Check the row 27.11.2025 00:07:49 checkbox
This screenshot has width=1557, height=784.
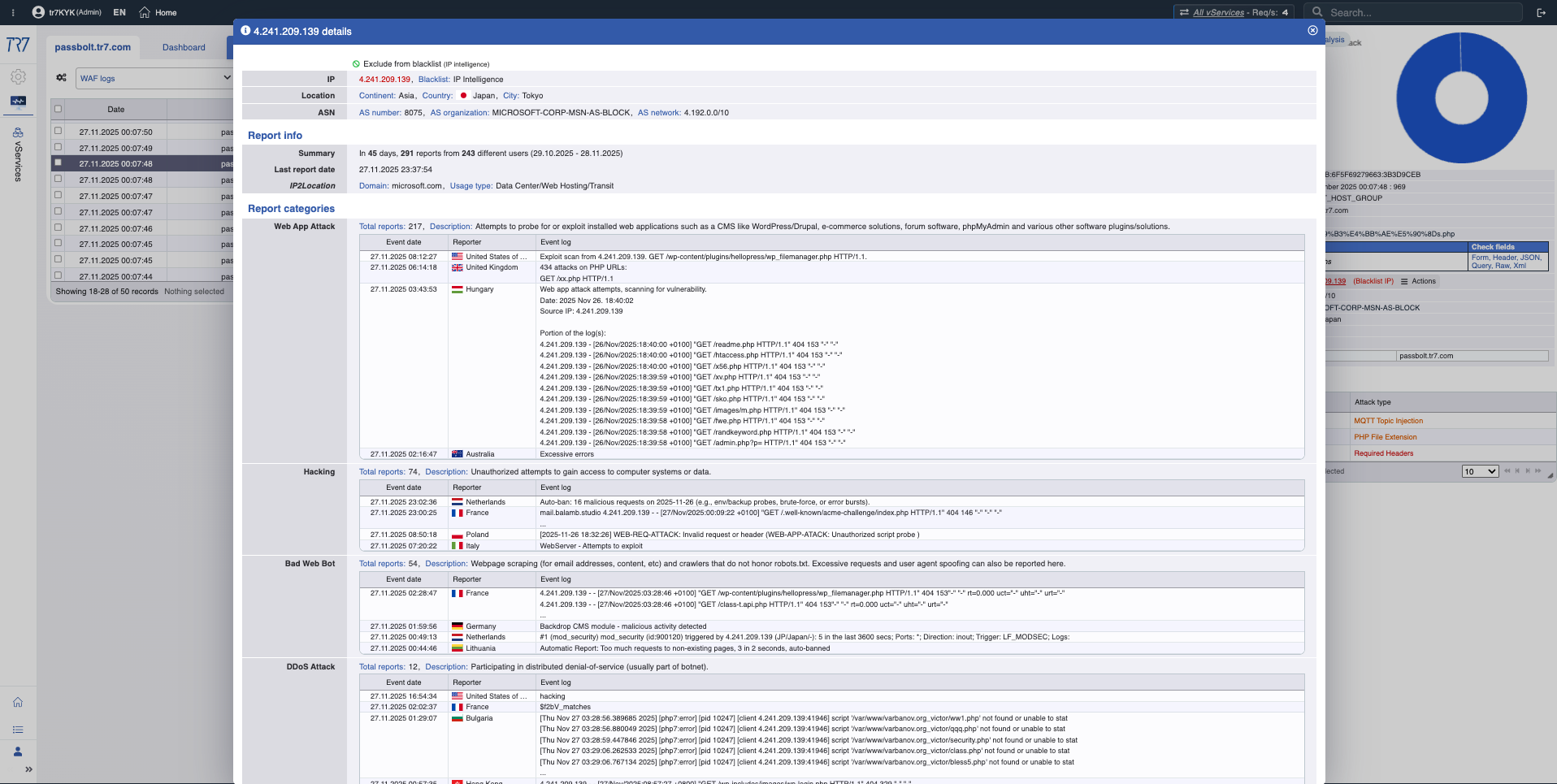click(58, 147)
